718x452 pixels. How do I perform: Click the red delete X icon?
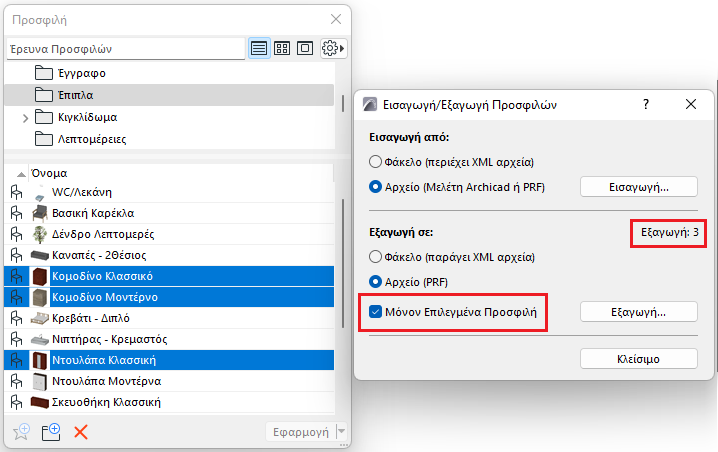(82, 432)
